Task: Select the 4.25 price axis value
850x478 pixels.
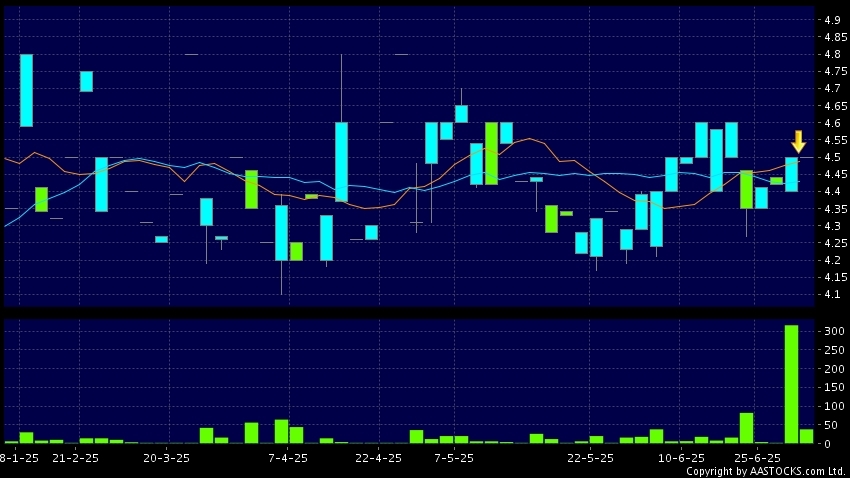Action: click(x=835, y=243)
